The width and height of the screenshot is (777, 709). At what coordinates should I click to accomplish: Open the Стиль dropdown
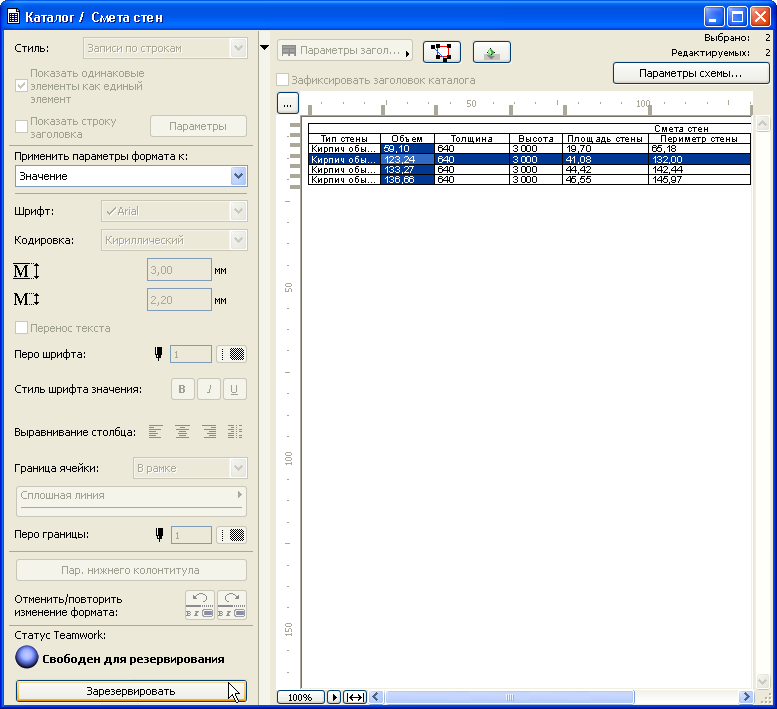point(165,48)
